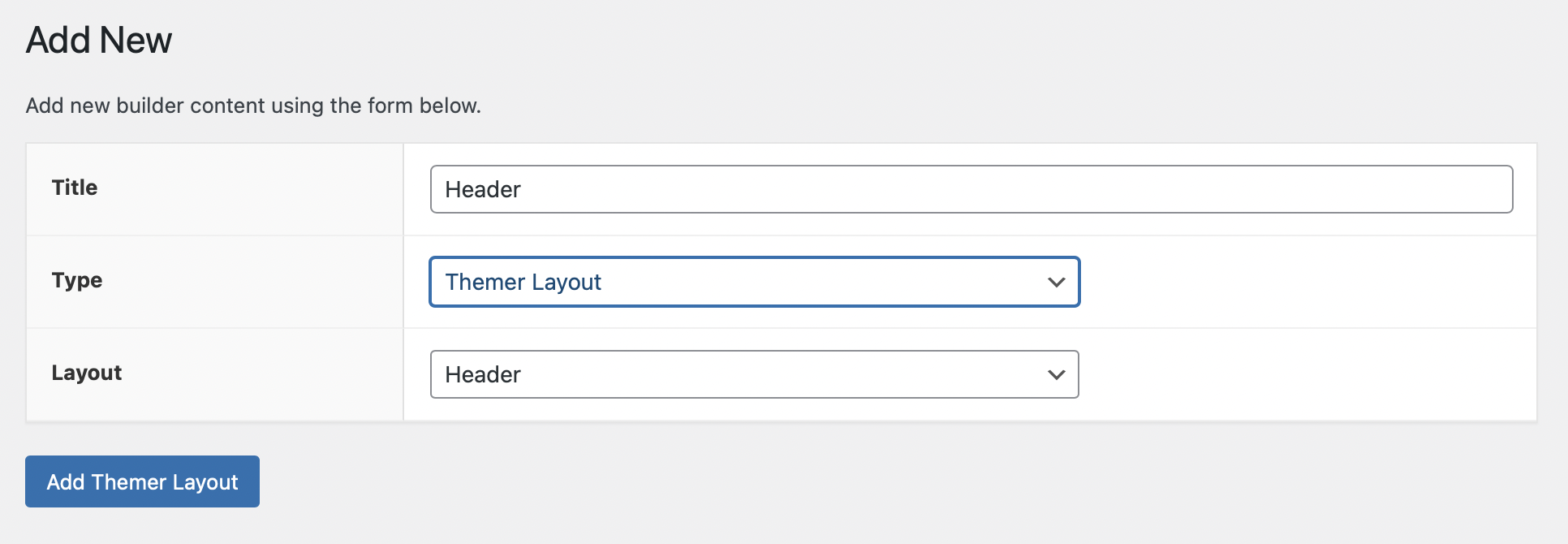Click the Header value in Layout select
This screenshot has width=1568, height=544.
click(x=483, y=374)
